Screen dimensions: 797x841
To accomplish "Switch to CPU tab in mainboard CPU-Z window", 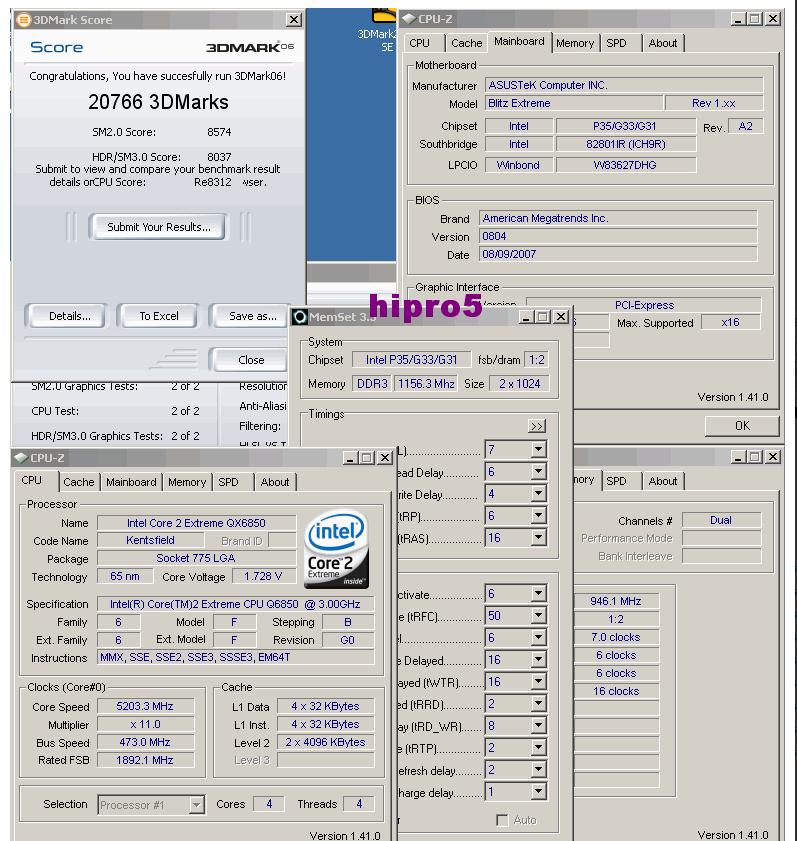I will 419,43.
